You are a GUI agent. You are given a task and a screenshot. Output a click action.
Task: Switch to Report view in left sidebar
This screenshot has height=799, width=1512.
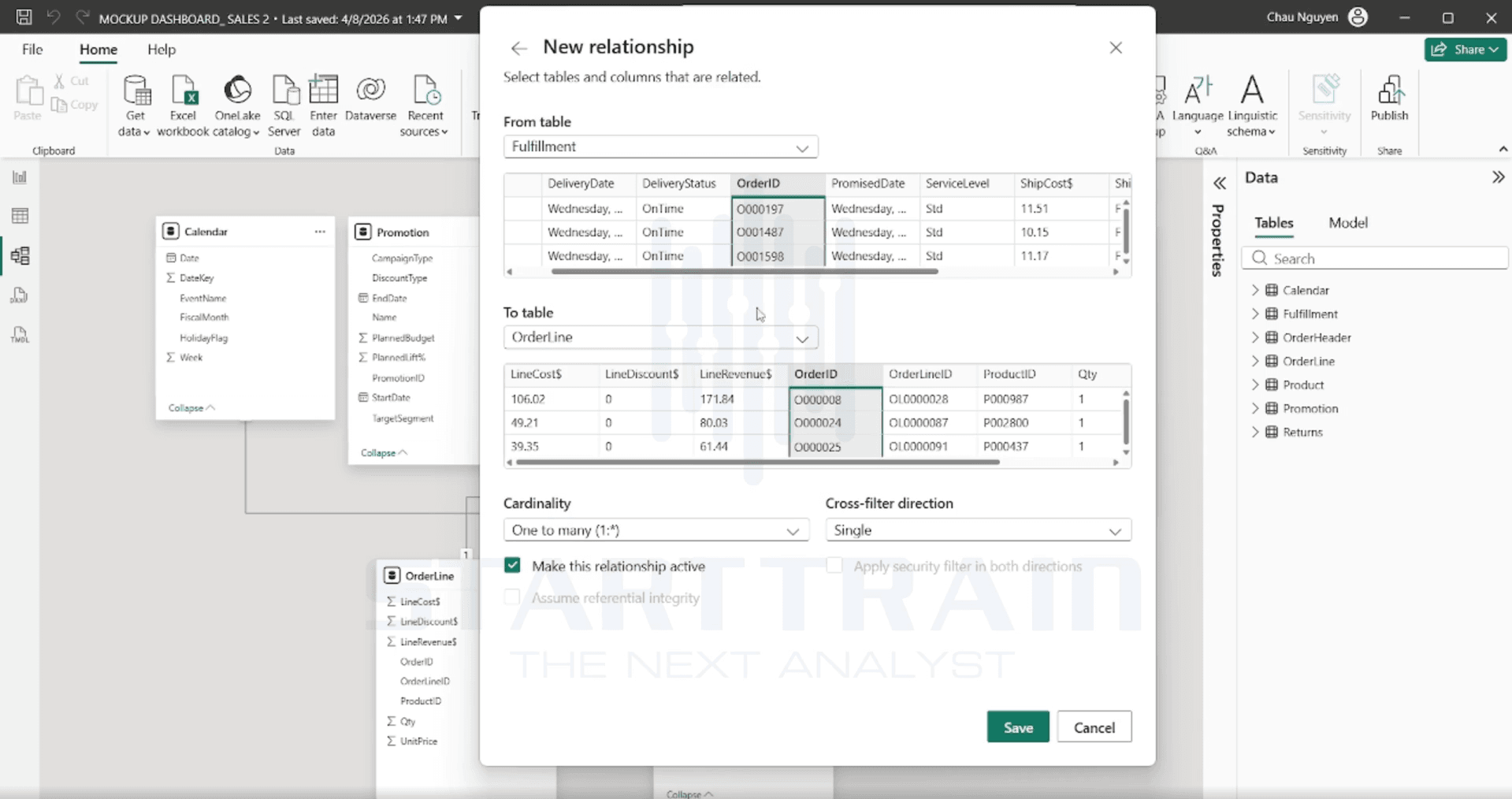coord(20,177)
